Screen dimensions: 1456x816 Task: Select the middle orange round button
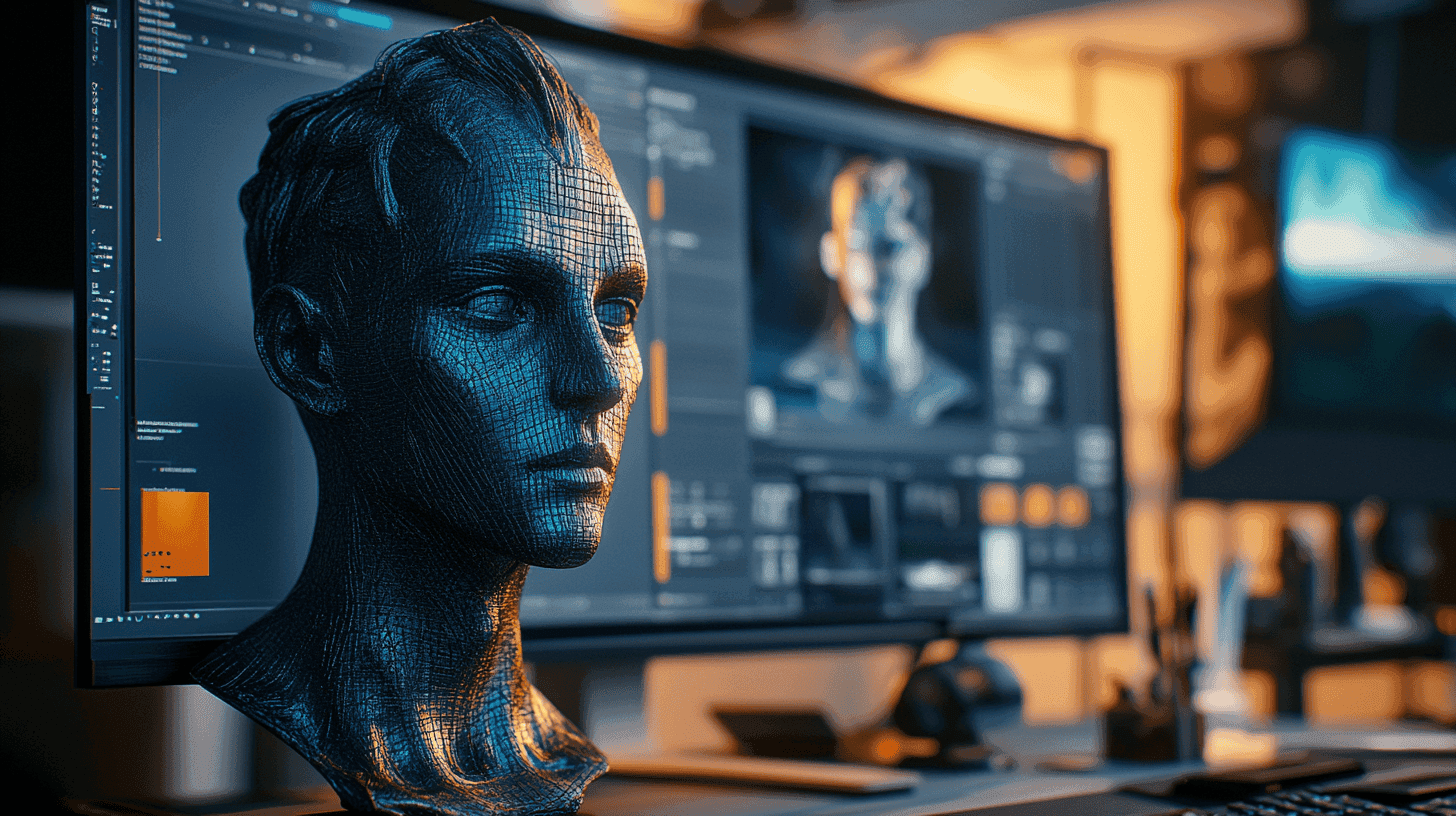click(x=1037, y=505)
